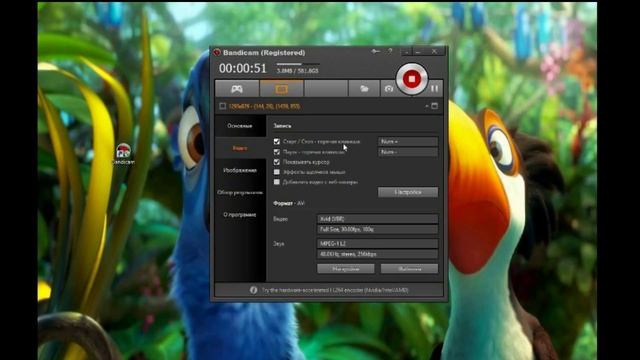Select the screen rectangle recording mode icon
640x360 pixels.
(x=282, y=89)
